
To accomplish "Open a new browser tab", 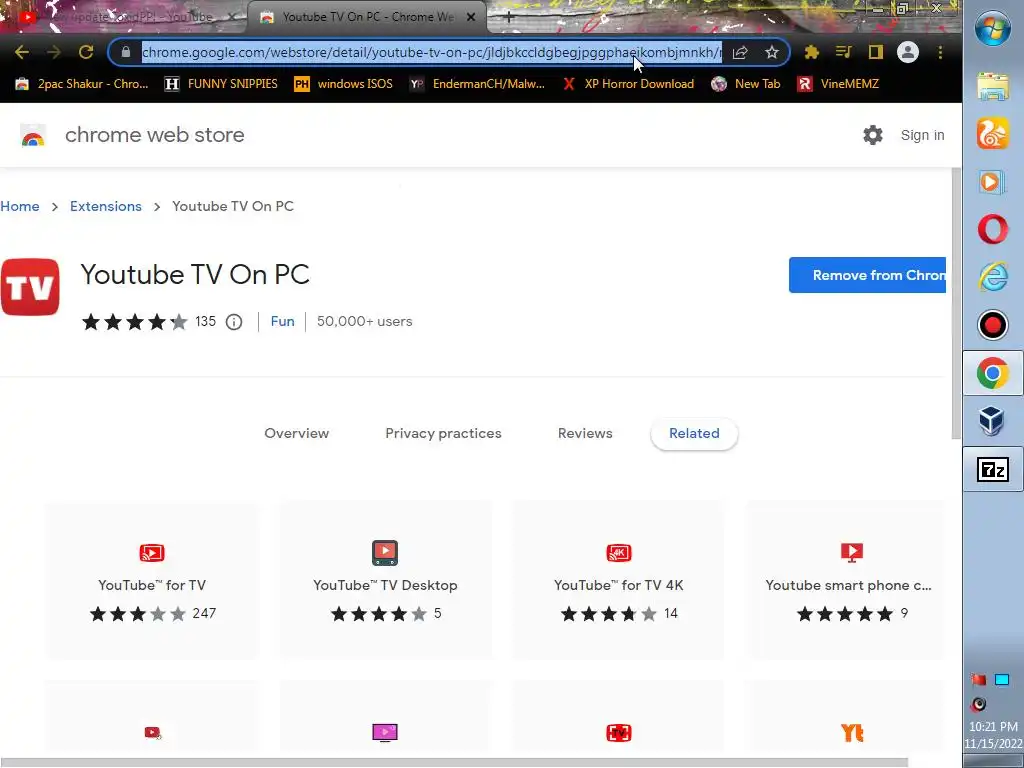I will pos(509,18).
